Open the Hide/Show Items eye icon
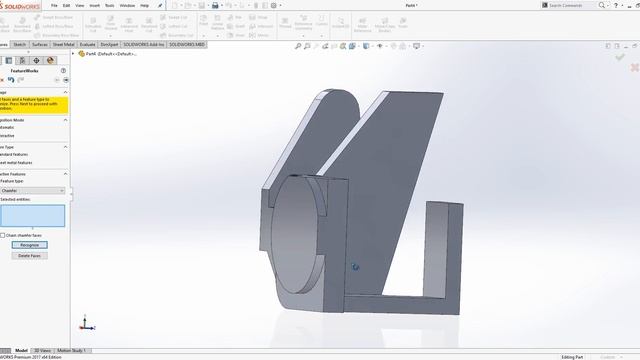 pos(380,46)
